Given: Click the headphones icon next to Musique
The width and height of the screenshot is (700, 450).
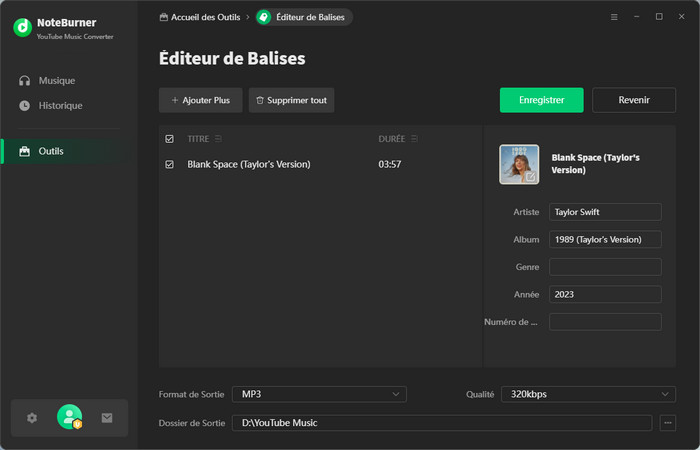Looking at the screenshot, I should pos(25,81).
